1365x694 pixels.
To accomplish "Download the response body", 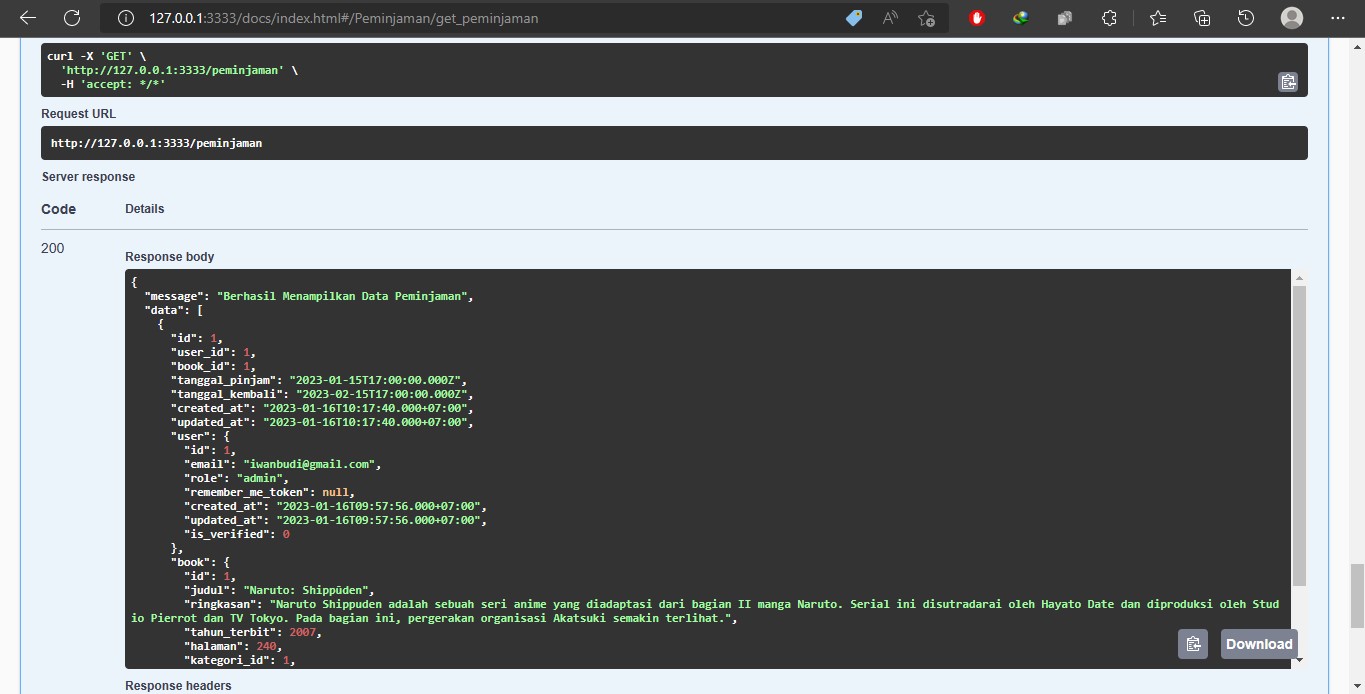I will [x=1259, y=644].
